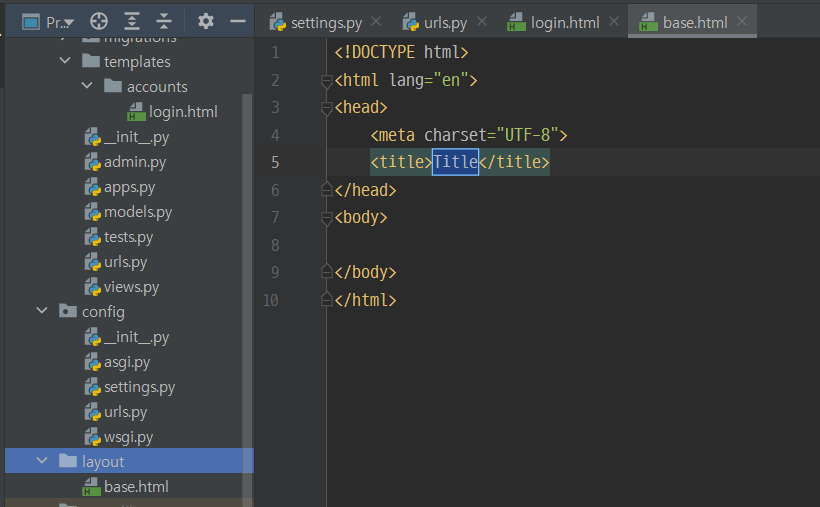Click line number 5 in the gutter
Viewport: 820px width, 507px height.
tap(275, 162)
